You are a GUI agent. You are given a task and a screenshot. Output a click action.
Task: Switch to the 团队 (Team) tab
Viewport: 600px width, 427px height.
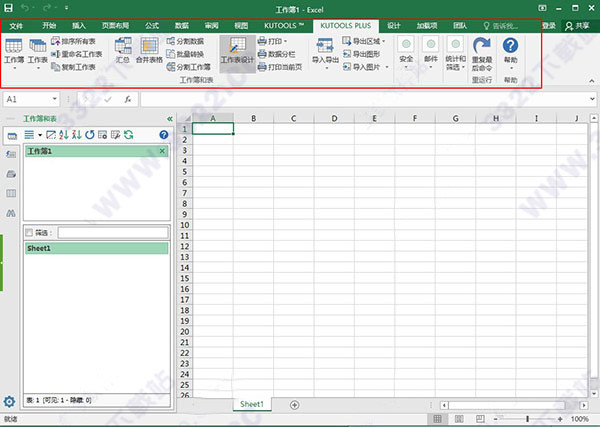pos(460,26)
